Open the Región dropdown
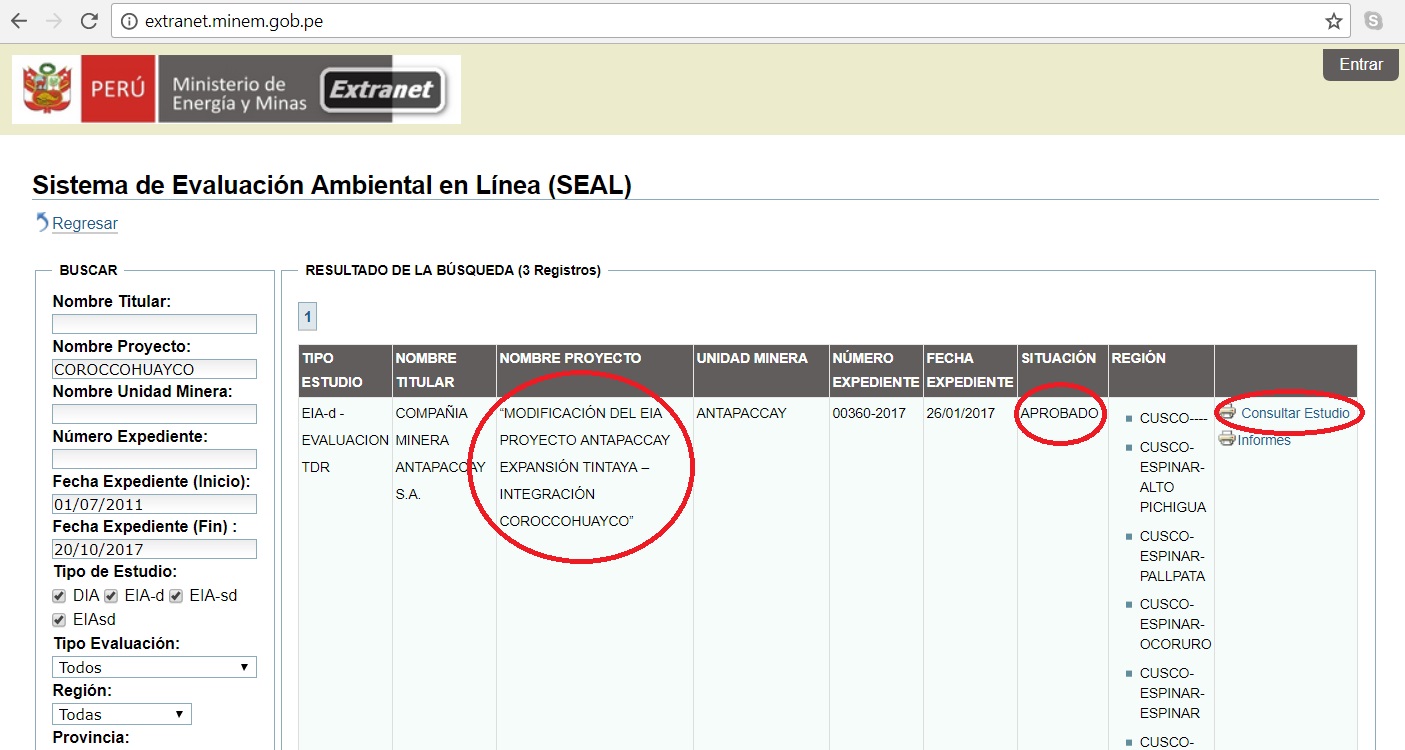 121,714
